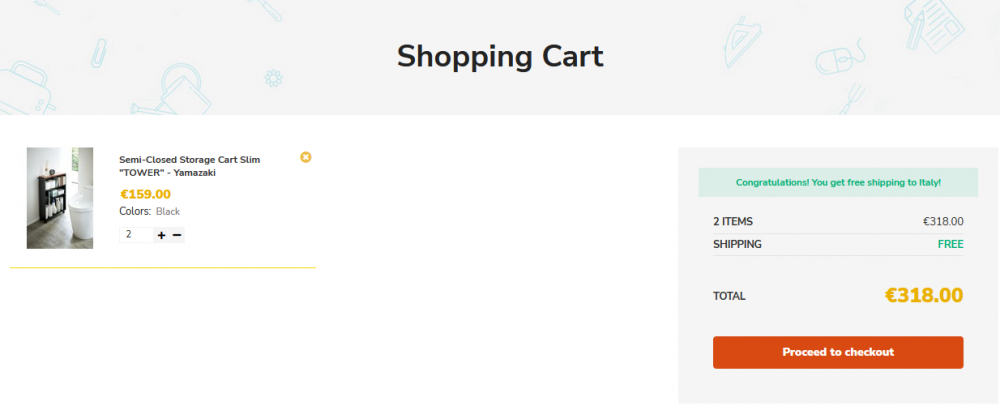1000x406 pixels.
Task: Increase quantity with the plus icon
Action: click(x=162, y=235)
